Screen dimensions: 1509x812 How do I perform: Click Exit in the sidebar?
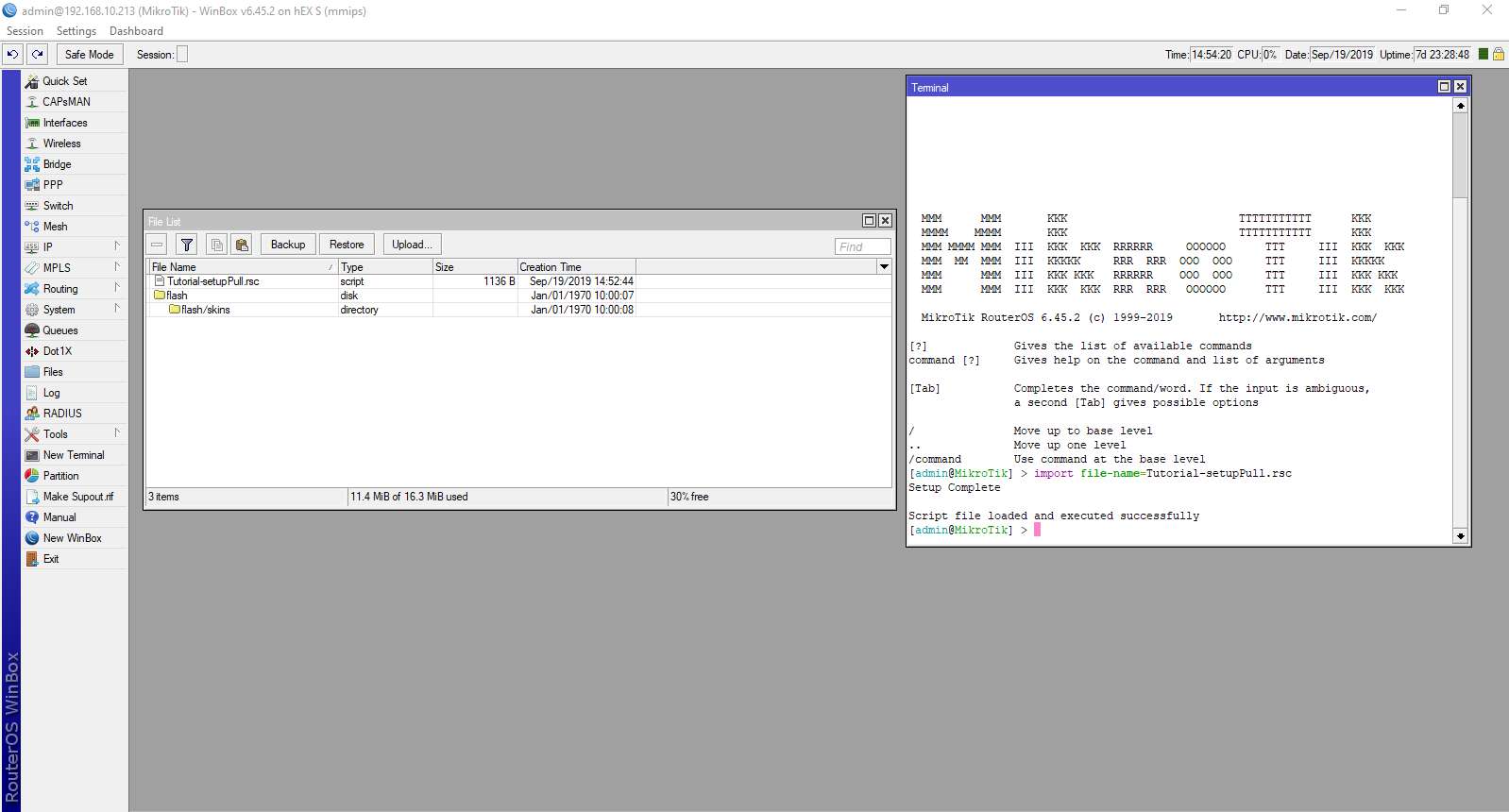74,559
